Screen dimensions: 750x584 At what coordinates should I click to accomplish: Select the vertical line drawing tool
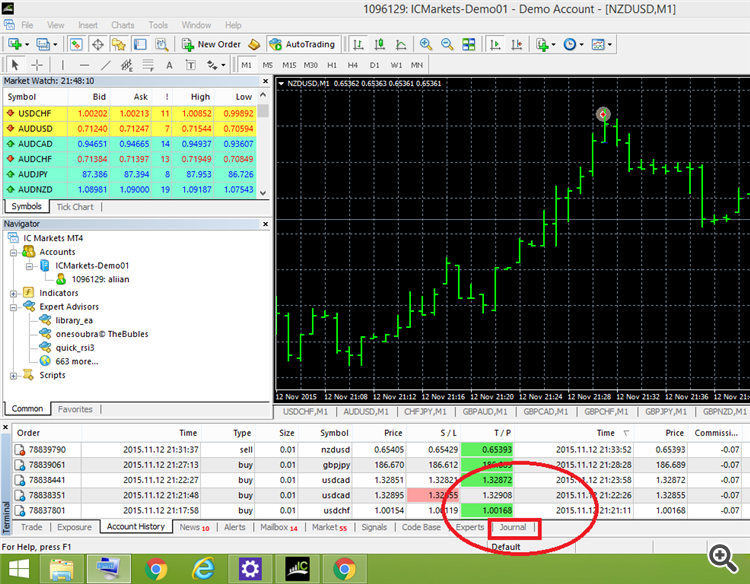tap(63, 65)
